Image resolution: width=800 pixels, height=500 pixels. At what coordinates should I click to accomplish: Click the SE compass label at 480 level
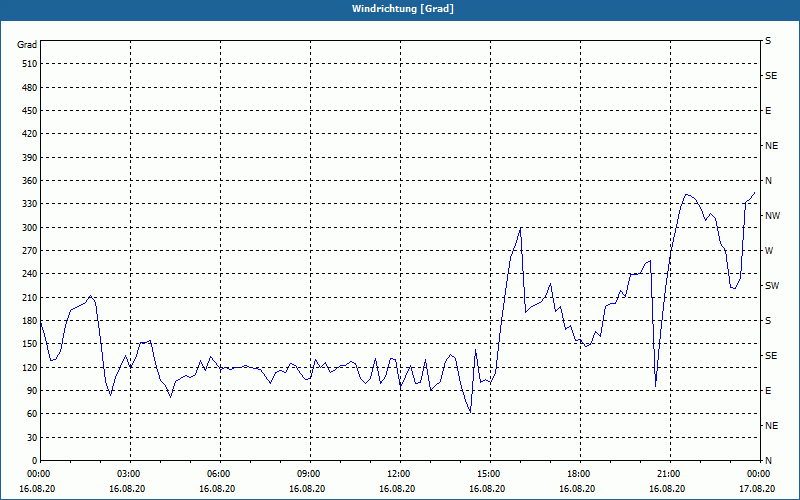coord(771,76)
